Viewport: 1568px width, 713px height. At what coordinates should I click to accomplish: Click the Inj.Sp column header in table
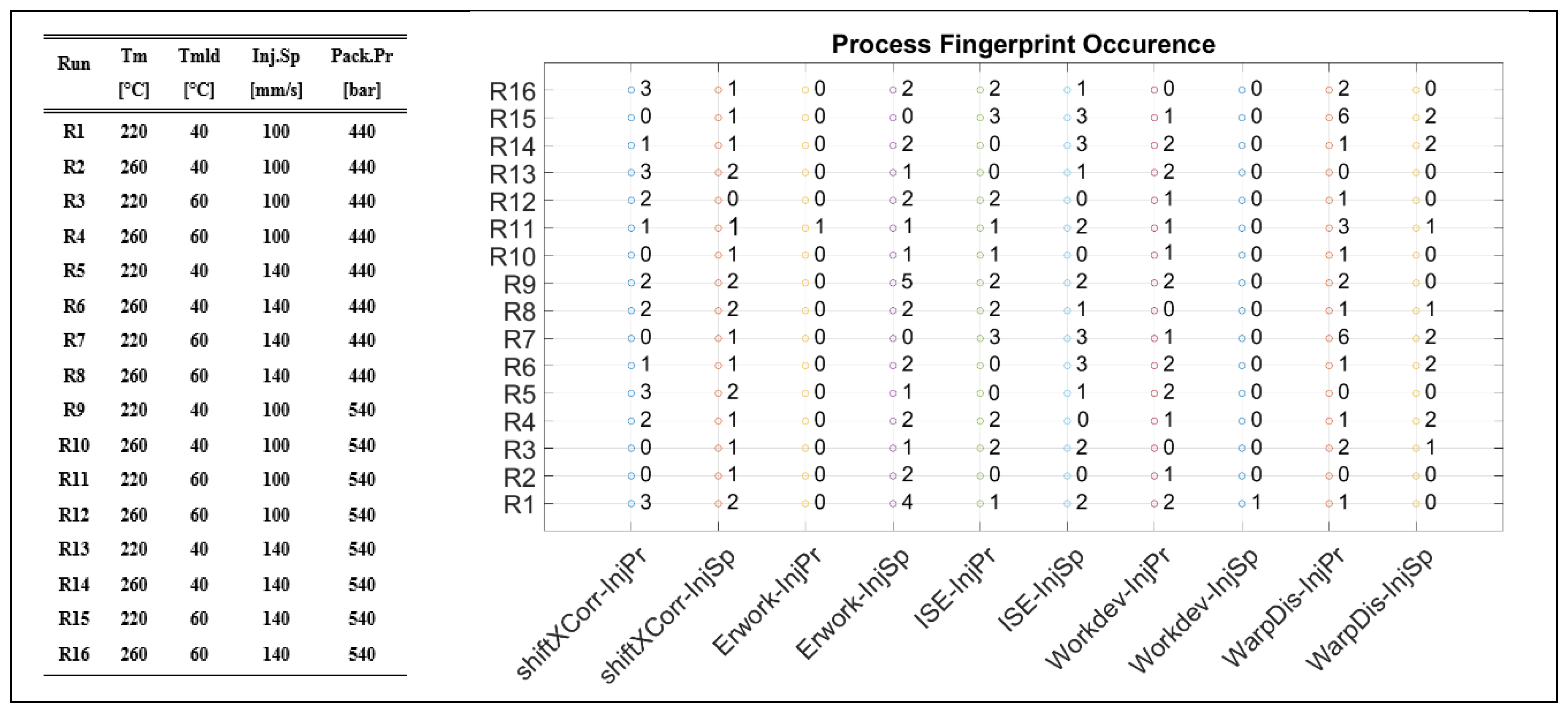pos(276,56)
